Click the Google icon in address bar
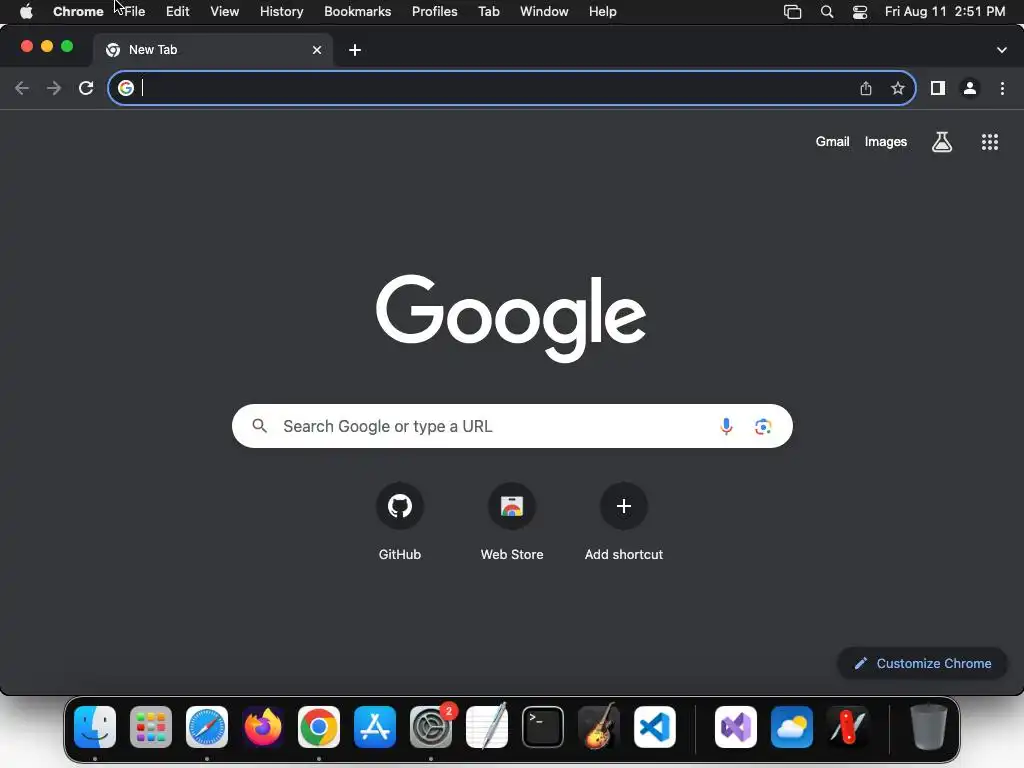 (x=126, y=88)
